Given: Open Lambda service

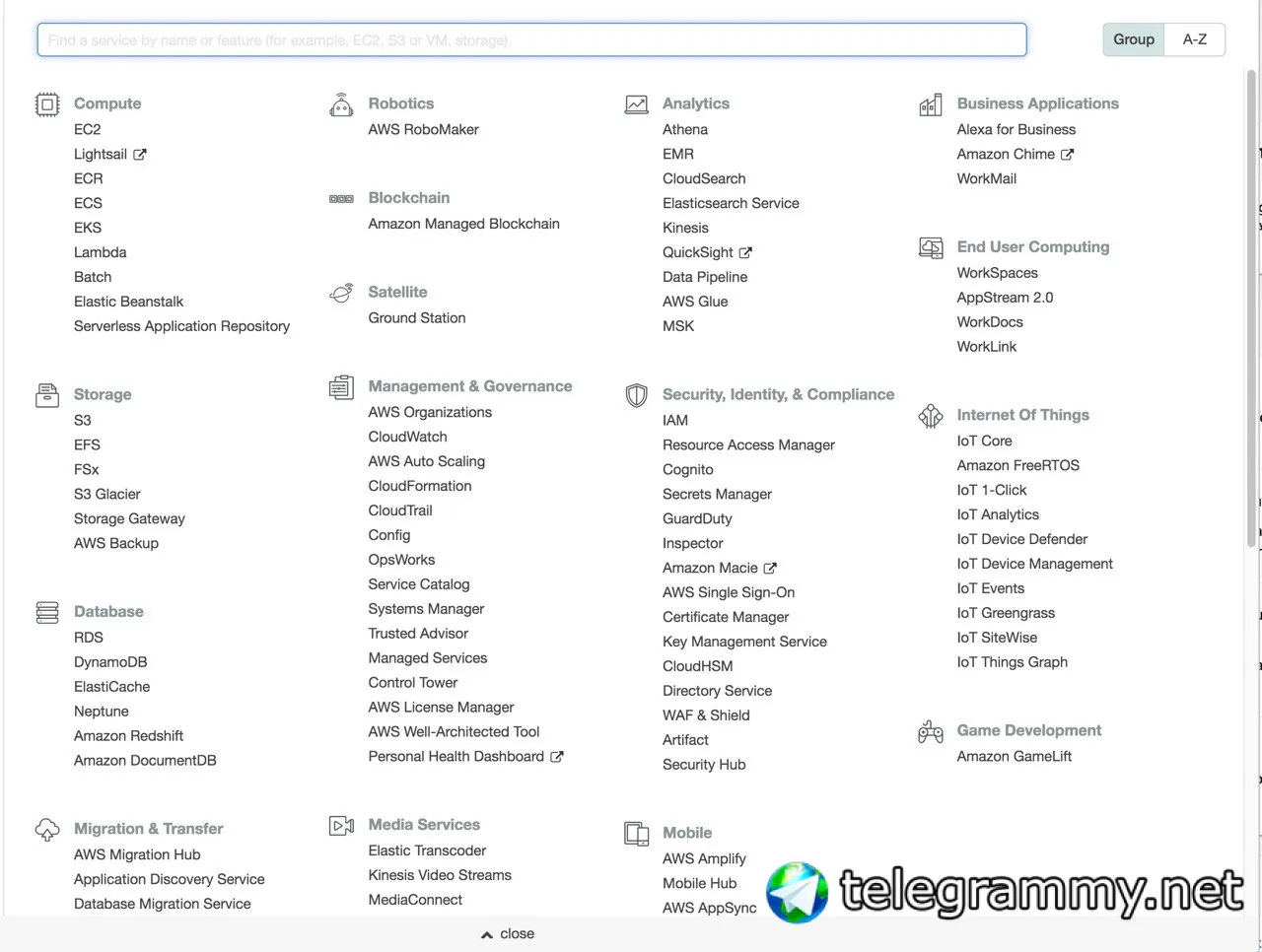Looking at the screenshot, I should [x=101, y=252].
